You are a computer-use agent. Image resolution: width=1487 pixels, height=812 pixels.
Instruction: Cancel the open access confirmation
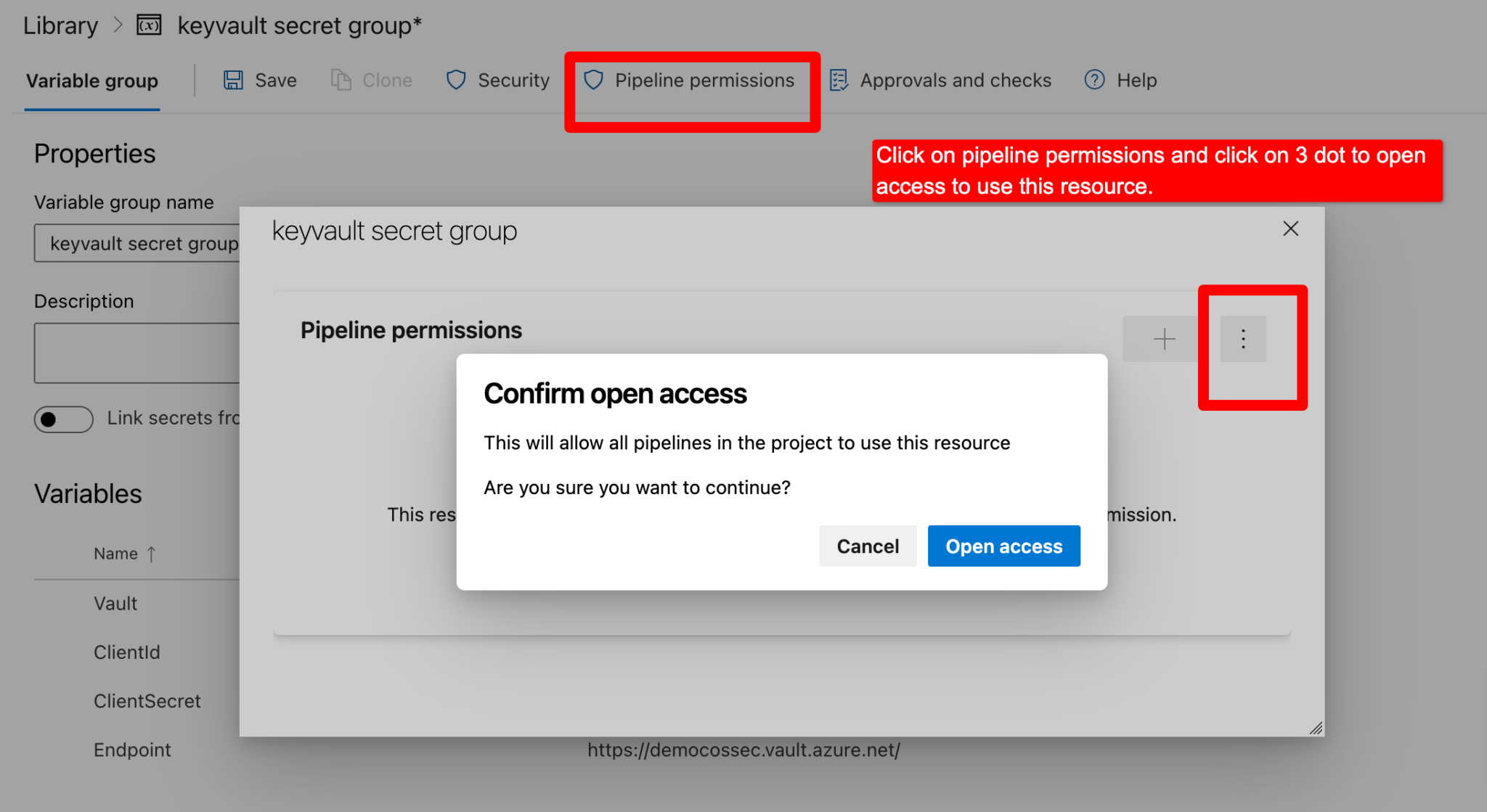(x=867, y=546)
